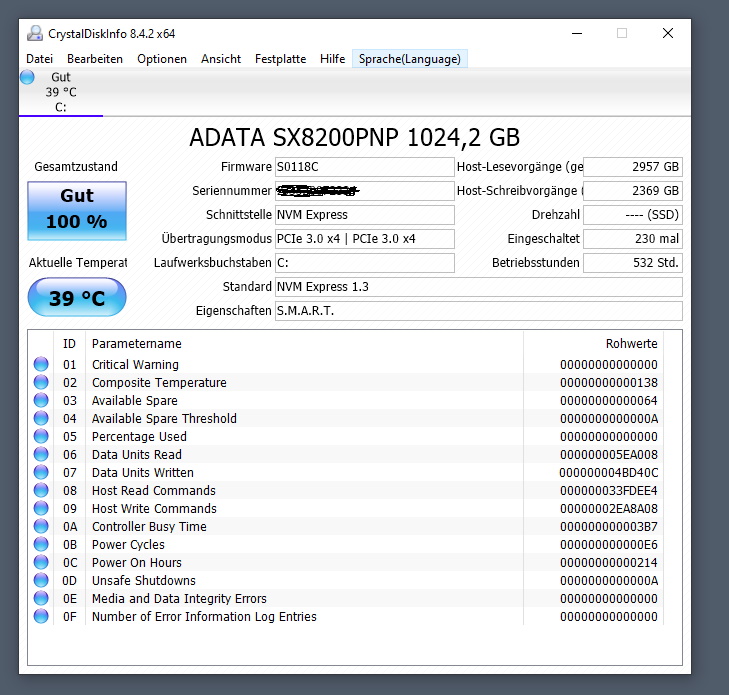Click the Eingeschaltet value 230 mal
The height and width of the screenshot is (695, 729).
coord(633,239)
